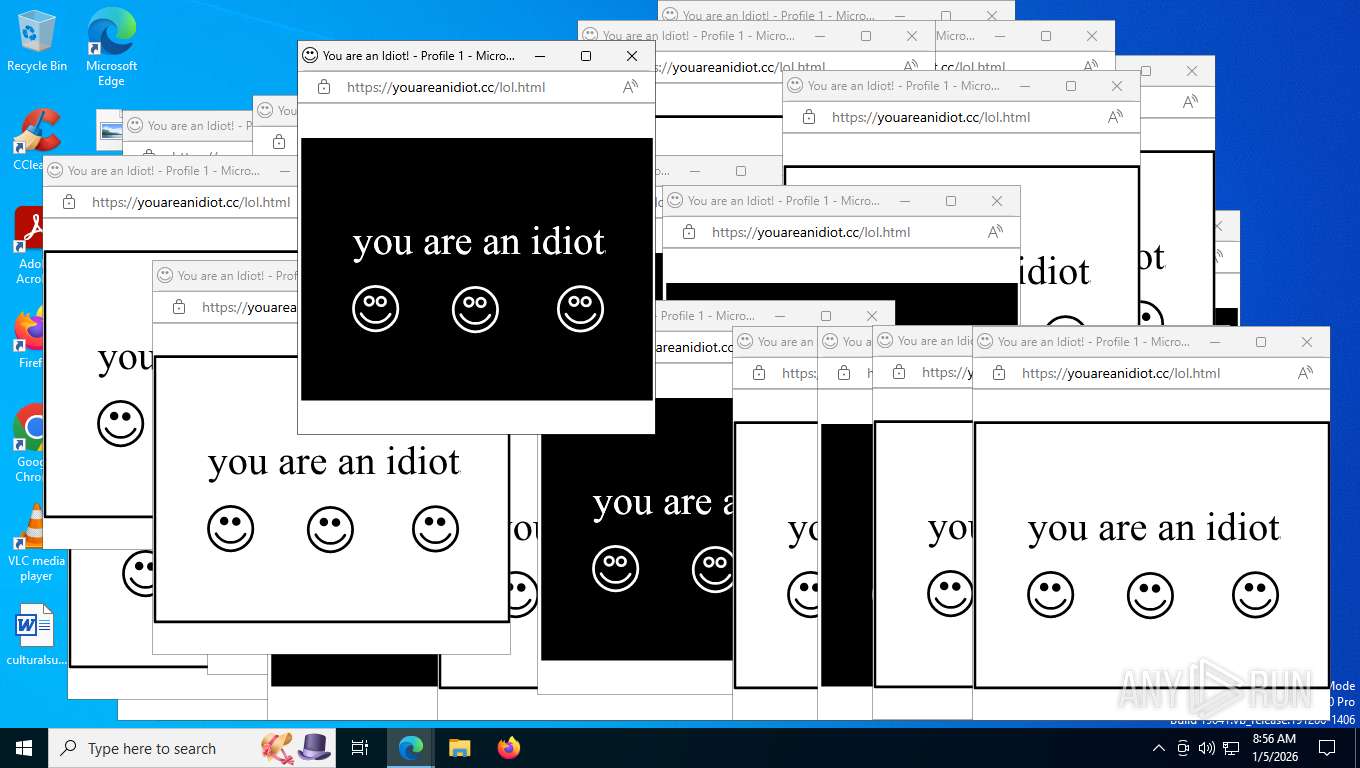Open the VLC media player desktop shortcut
The height and width of the screenshot is (768, 1360).
[36, 543]
